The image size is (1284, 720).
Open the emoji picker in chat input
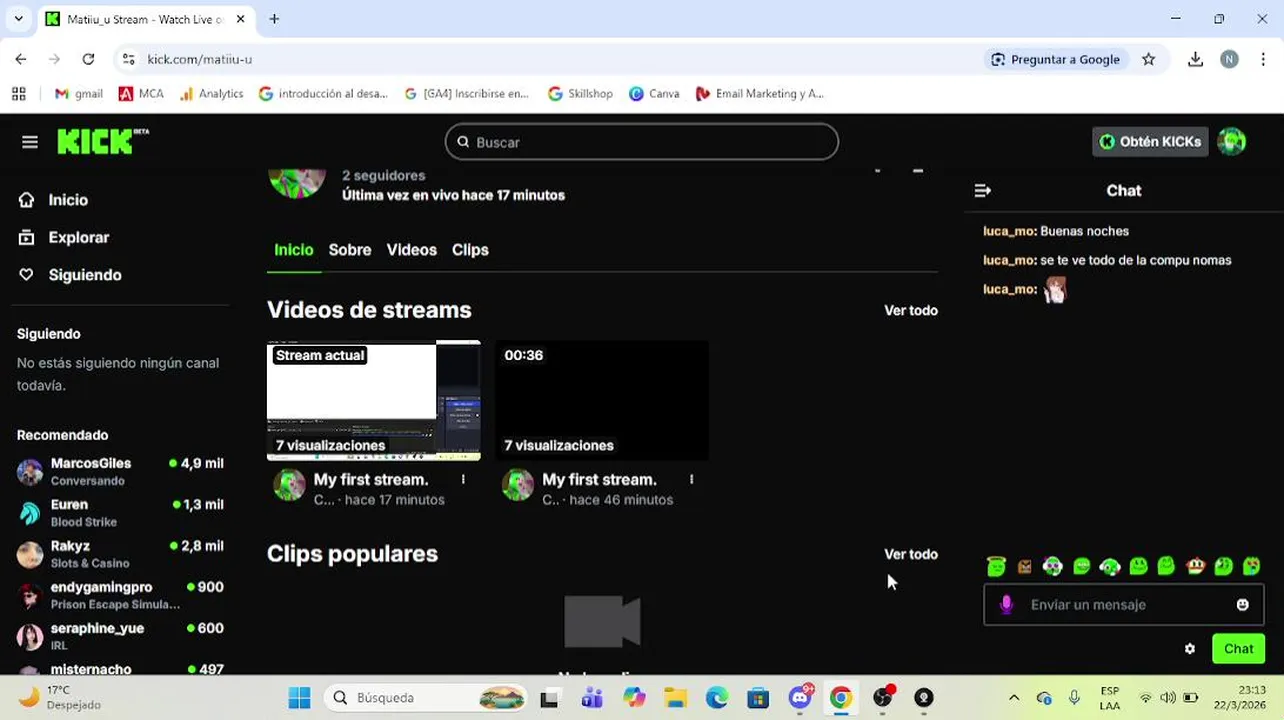1242,605
